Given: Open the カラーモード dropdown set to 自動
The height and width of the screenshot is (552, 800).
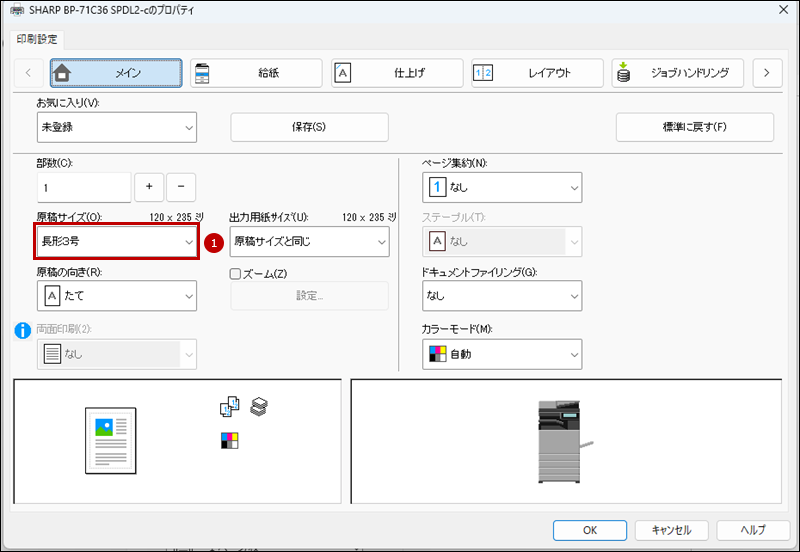Looking at the screenshot, I should pyautogui.click(x=501, y=354).
